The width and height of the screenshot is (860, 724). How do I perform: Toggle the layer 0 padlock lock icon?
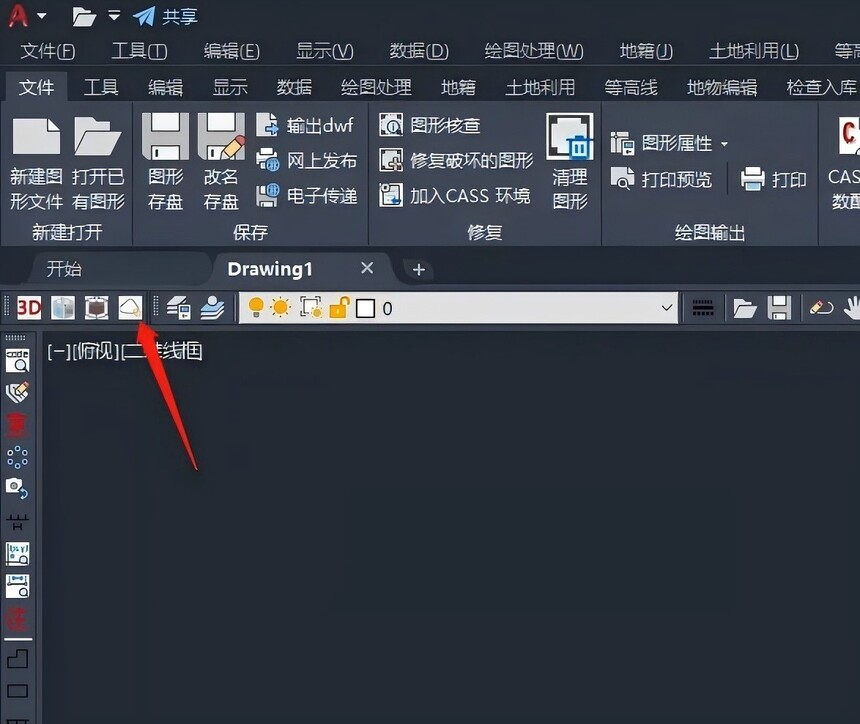tap(339, 308)
